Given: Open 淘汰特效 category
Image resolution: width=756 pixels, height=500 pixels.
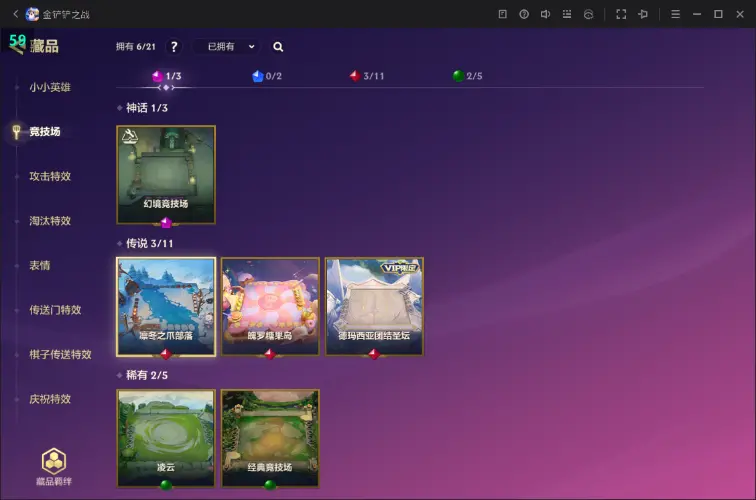Looking at the screenshot, I should pos(50,221).
